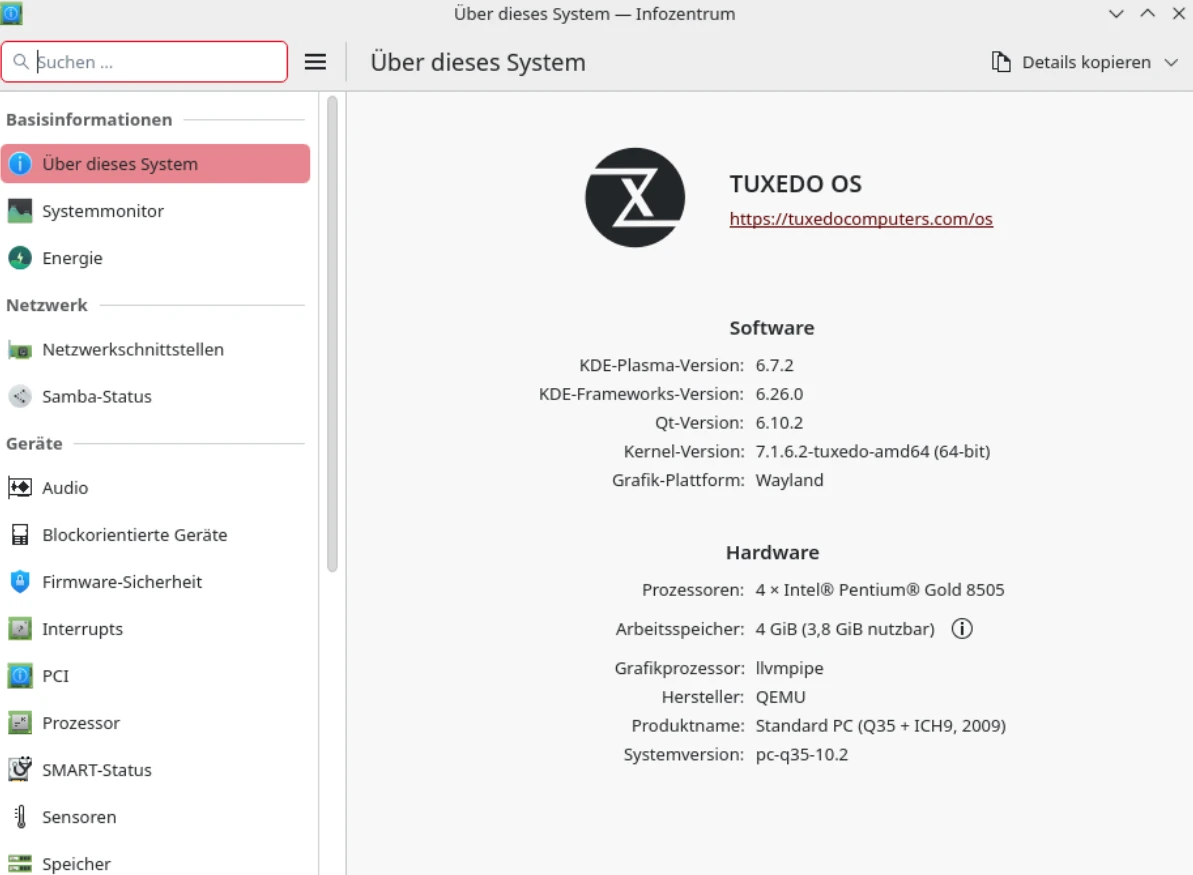View the SMART-Status page
Viewport: 1193px width, 875px height.
(155, 770)
